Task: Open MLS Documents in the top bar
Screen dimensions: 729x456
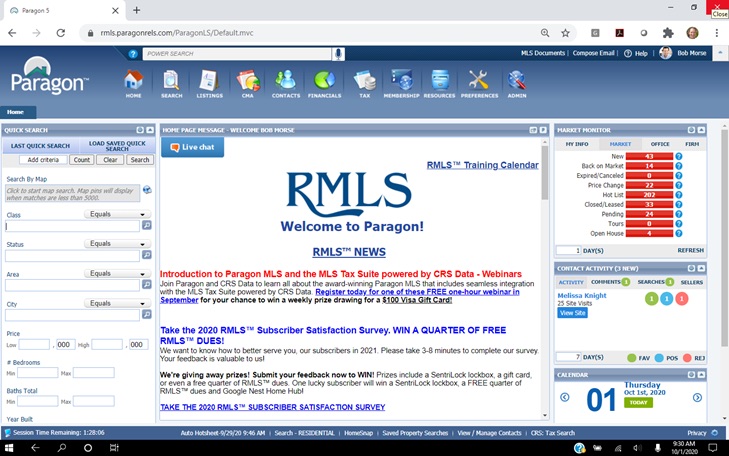Action: point(543,53)
